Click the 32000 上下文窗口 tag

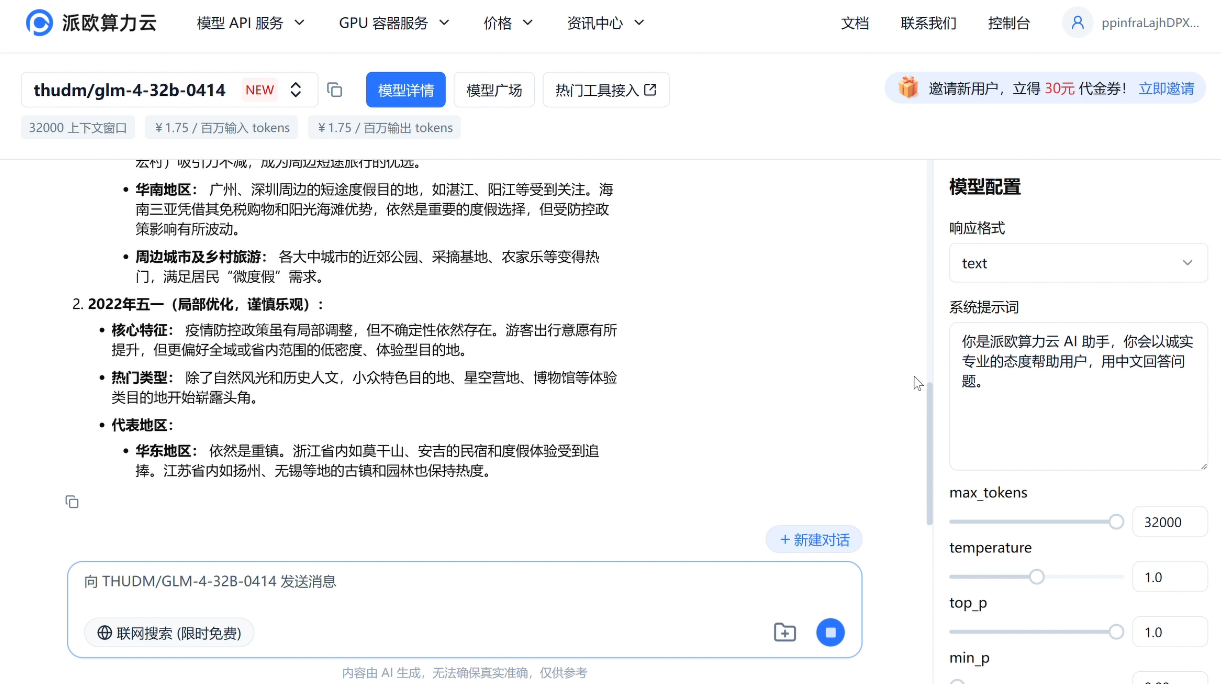[79, 128]
